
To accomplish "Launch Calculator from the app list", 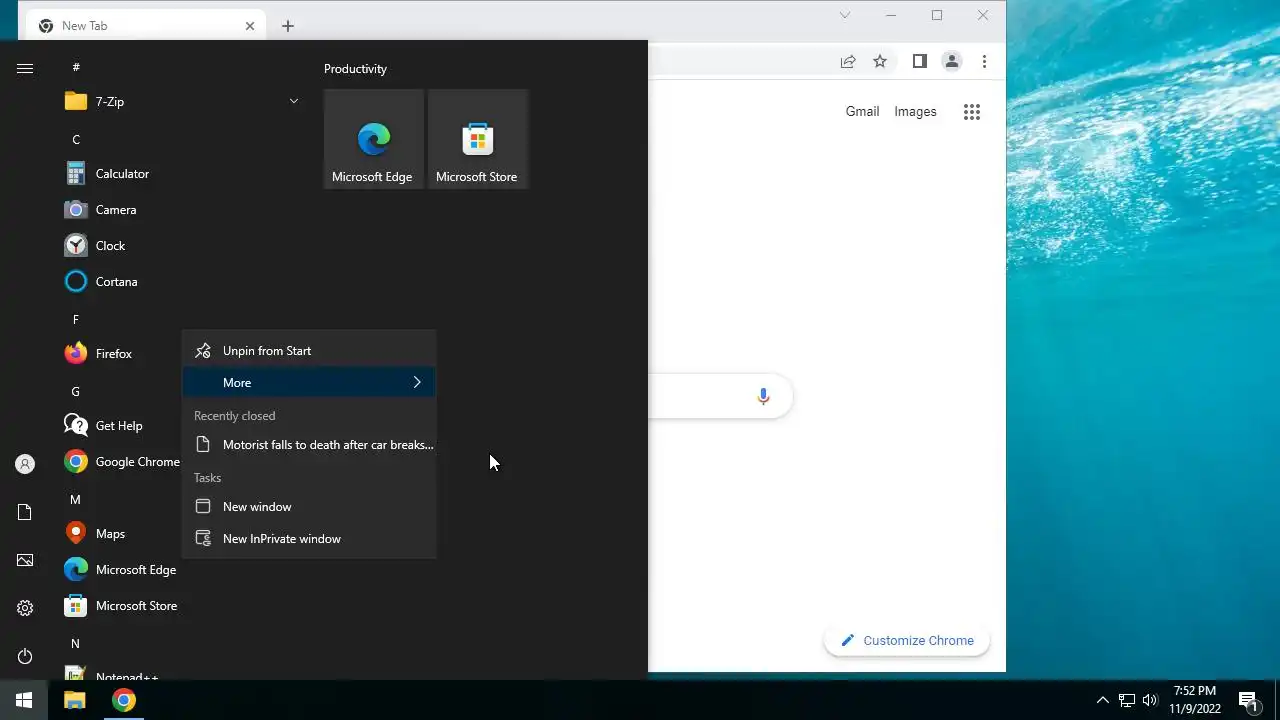I will click(182, 174).
